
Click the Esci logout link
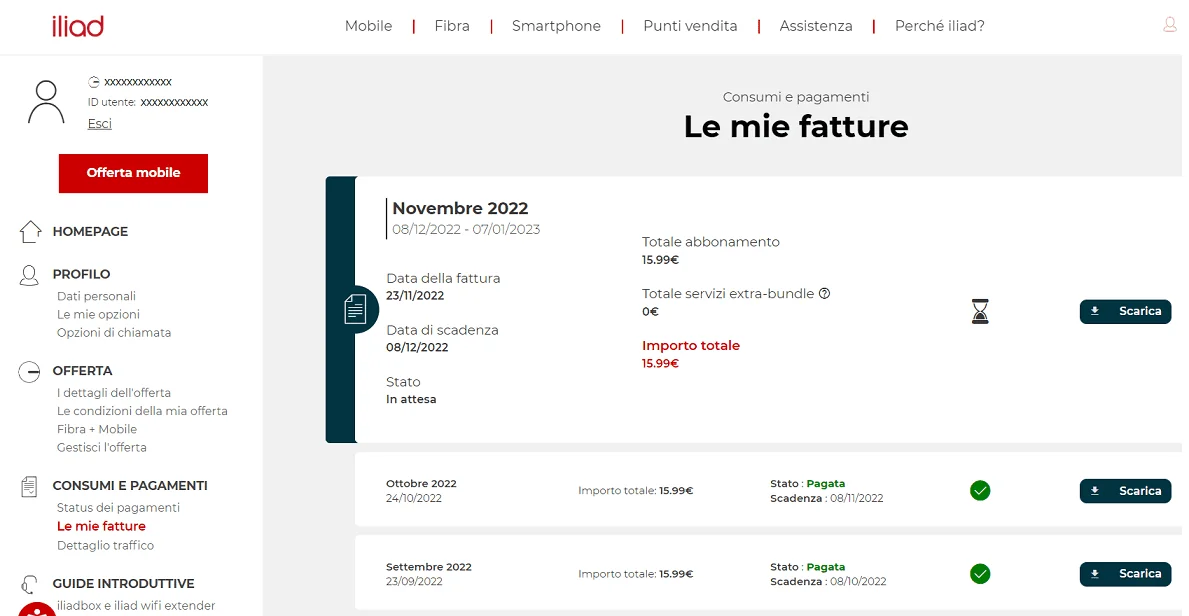click(x=99, y=124)
